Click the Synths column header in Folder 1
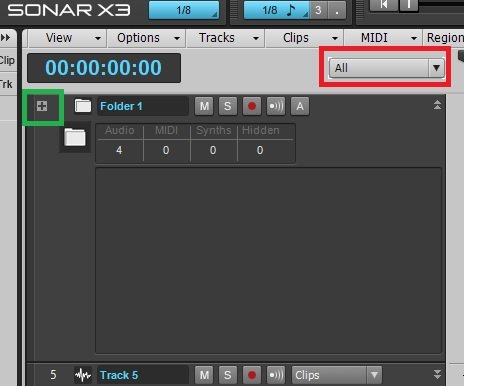The height and width of the screenshot is (386, 478). pos(213,130)
